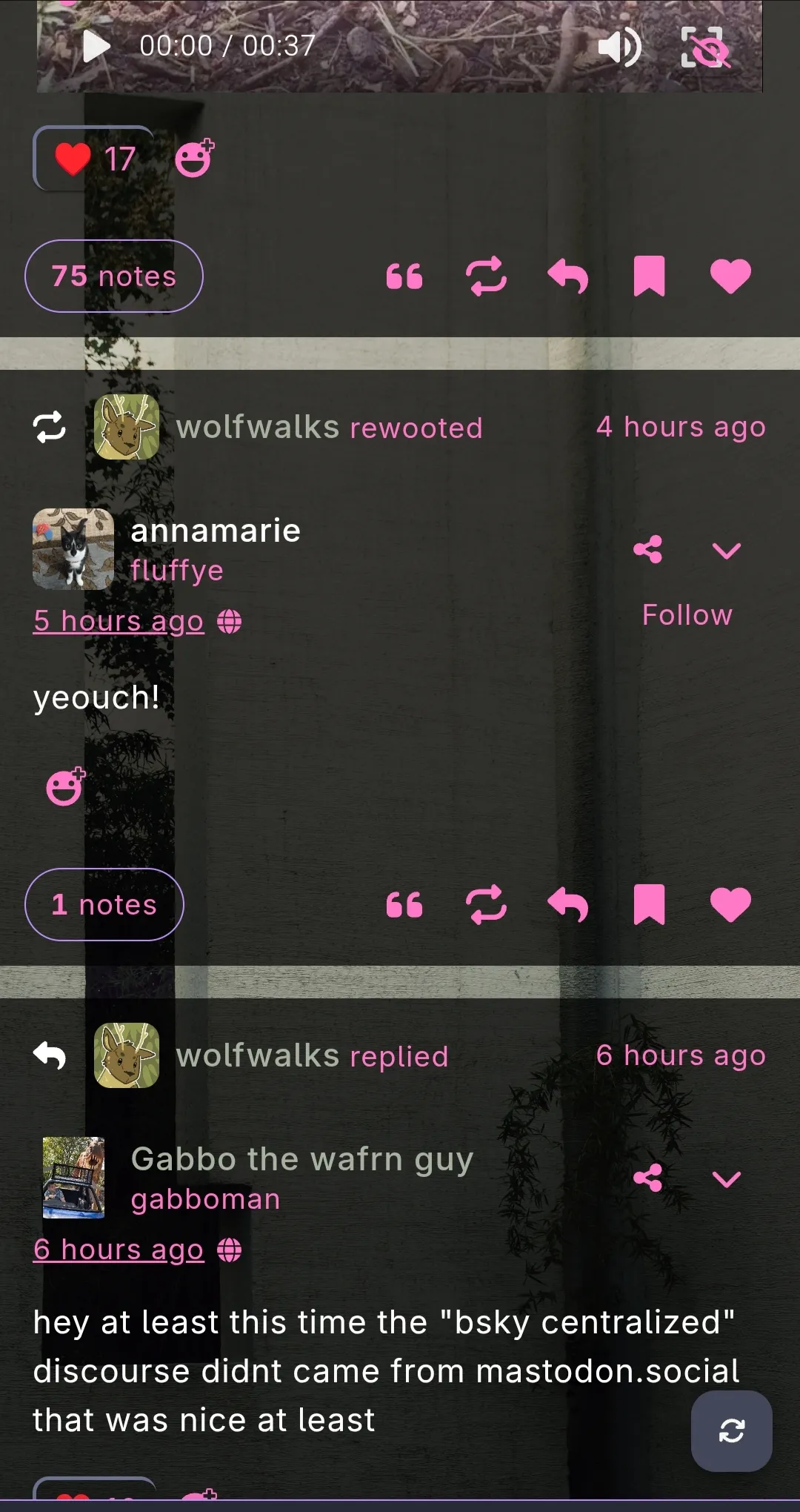This screenshot has width=800, height=1512.
Task: Reply to annamarie's yeouch post
Action: coord(567,905)
